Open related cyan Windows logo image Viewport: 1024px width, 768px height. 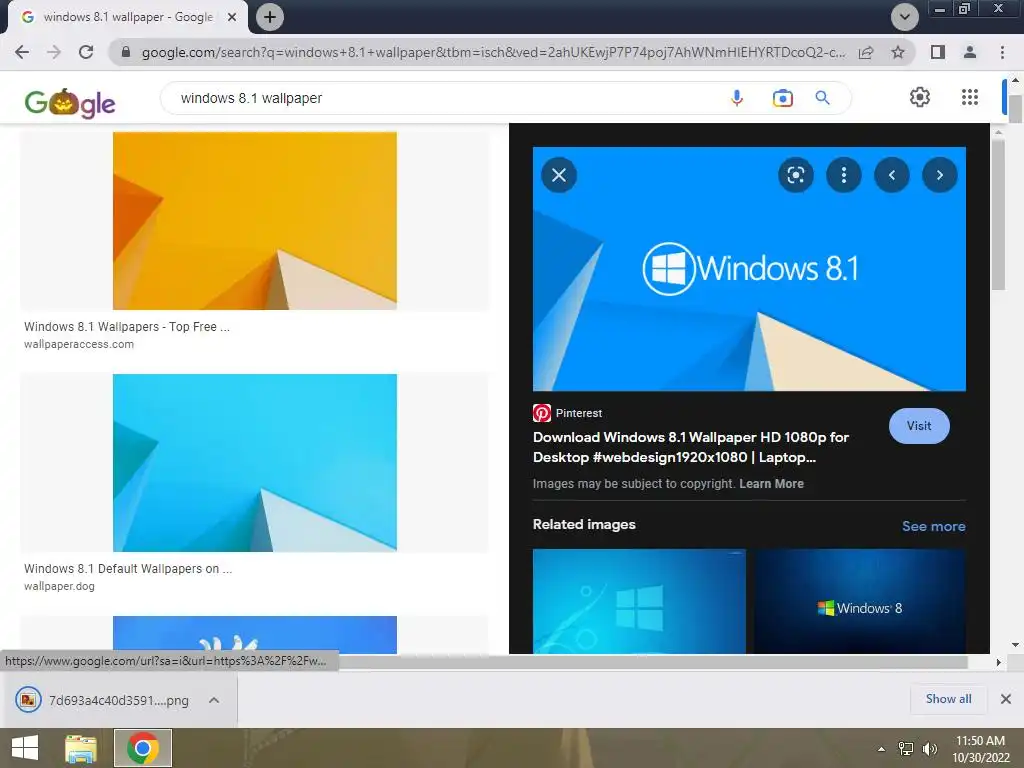(x=639, y=601)
